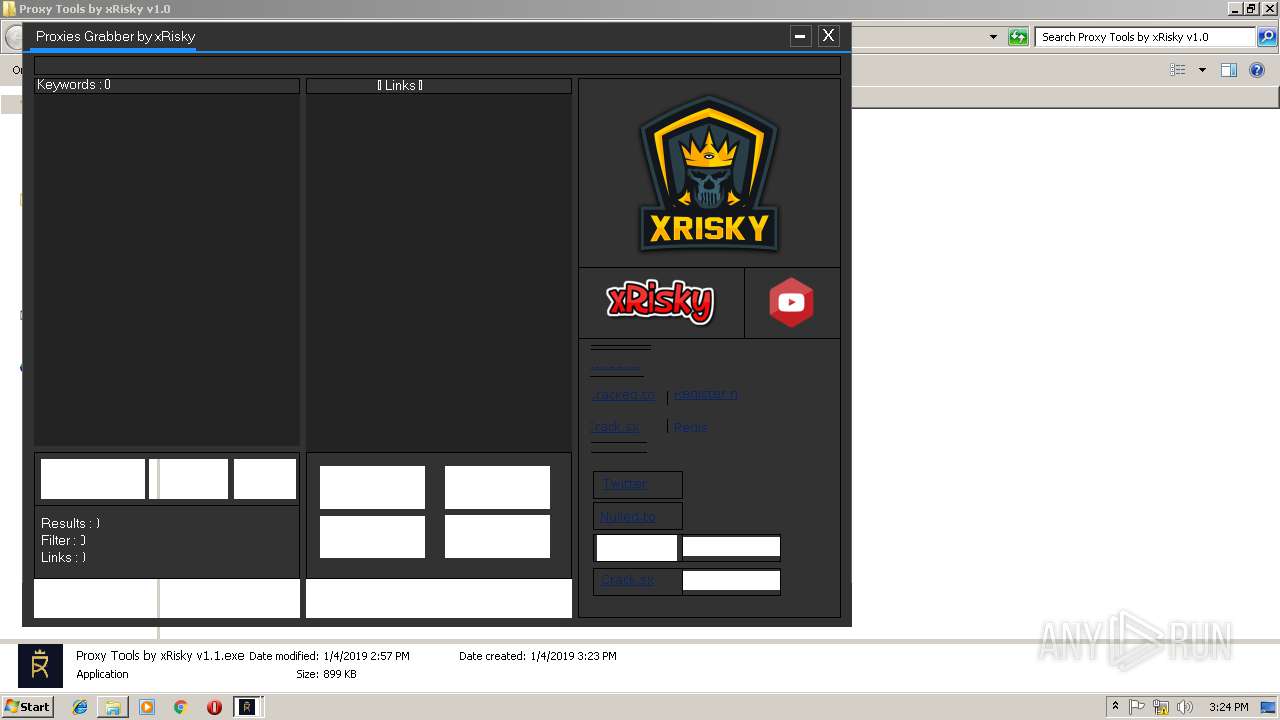Click the Links counter label
This screenshot has height=720, width=1280.
pyautogui.click(x=63, y=557)
